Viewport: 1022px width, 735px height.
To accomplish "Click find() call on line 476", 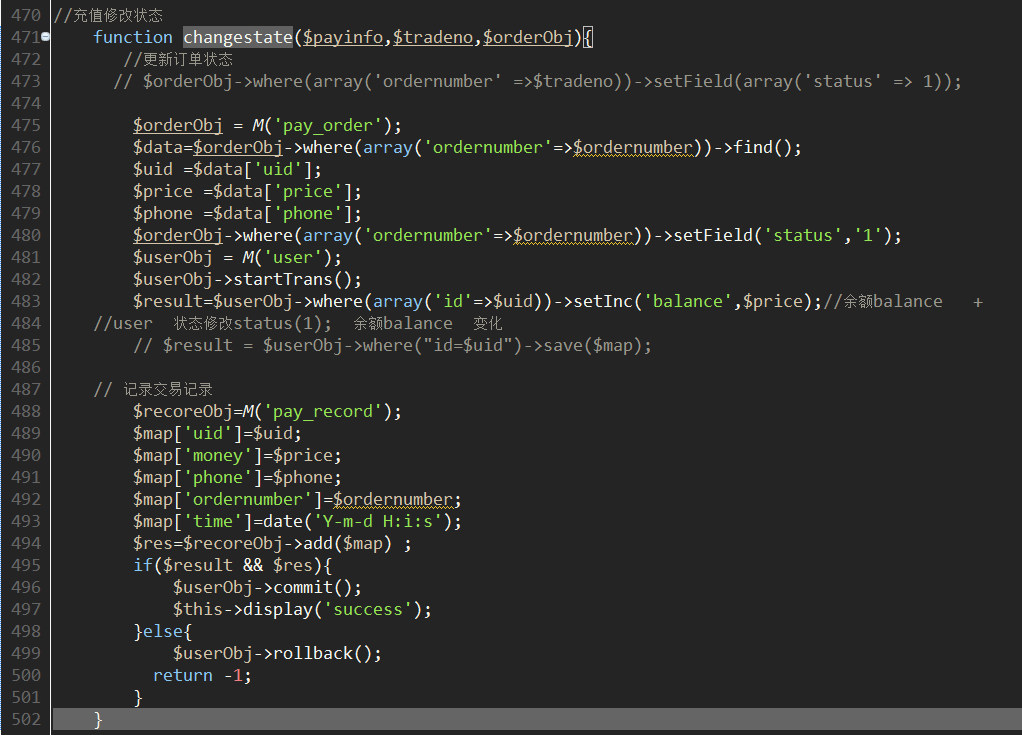I will (763, 147).
